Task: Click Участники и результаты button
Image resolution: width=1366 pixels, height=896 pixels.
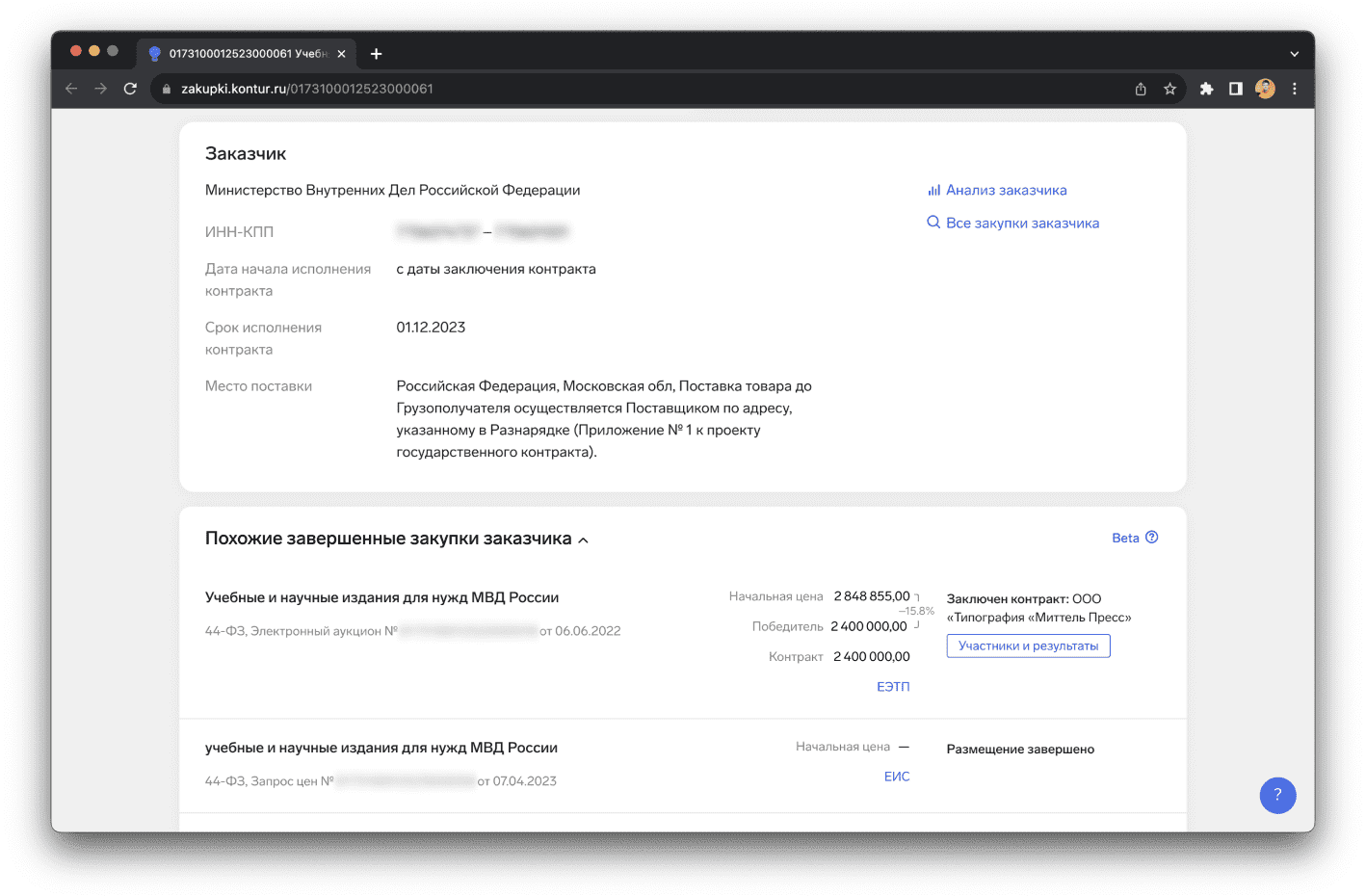Action: (x=1028, y=646)
